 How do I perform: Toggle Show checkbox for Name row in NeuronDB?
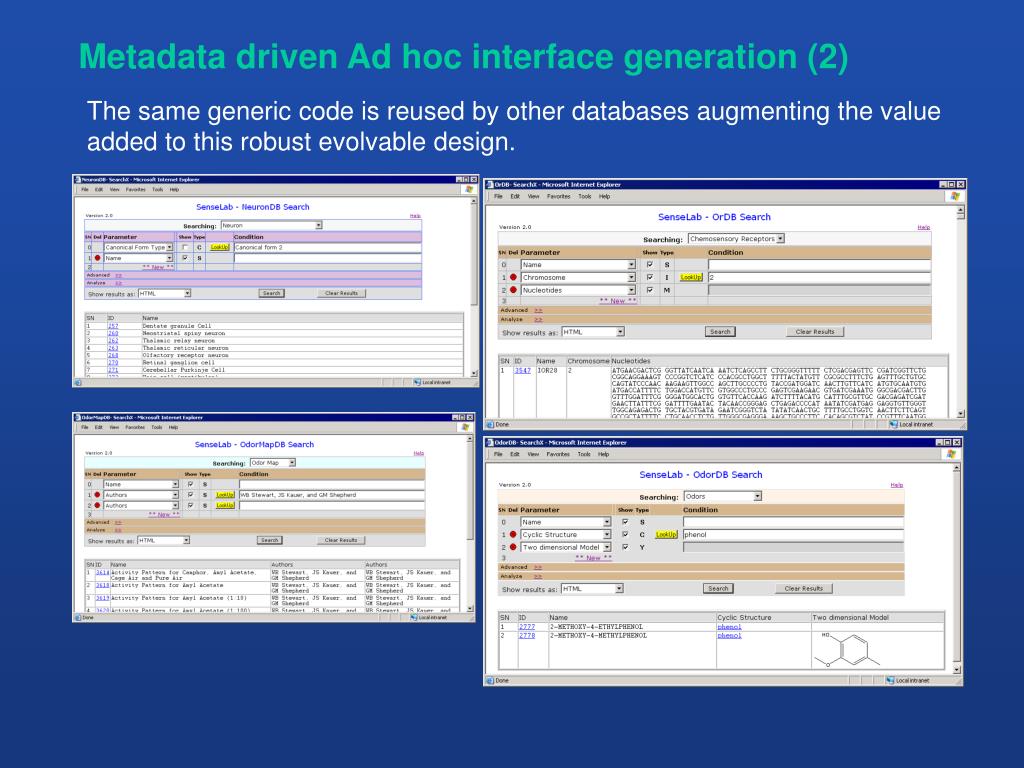[185, 258]
